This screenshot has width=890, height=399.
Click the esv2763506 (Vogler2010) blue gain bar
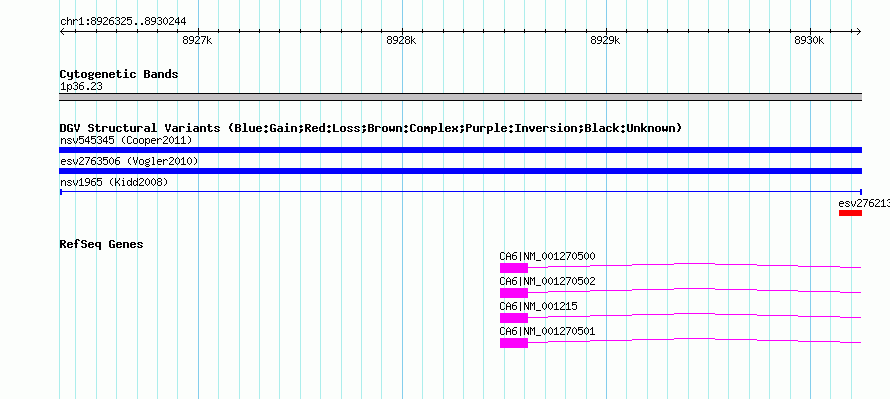tap(460, 171)
